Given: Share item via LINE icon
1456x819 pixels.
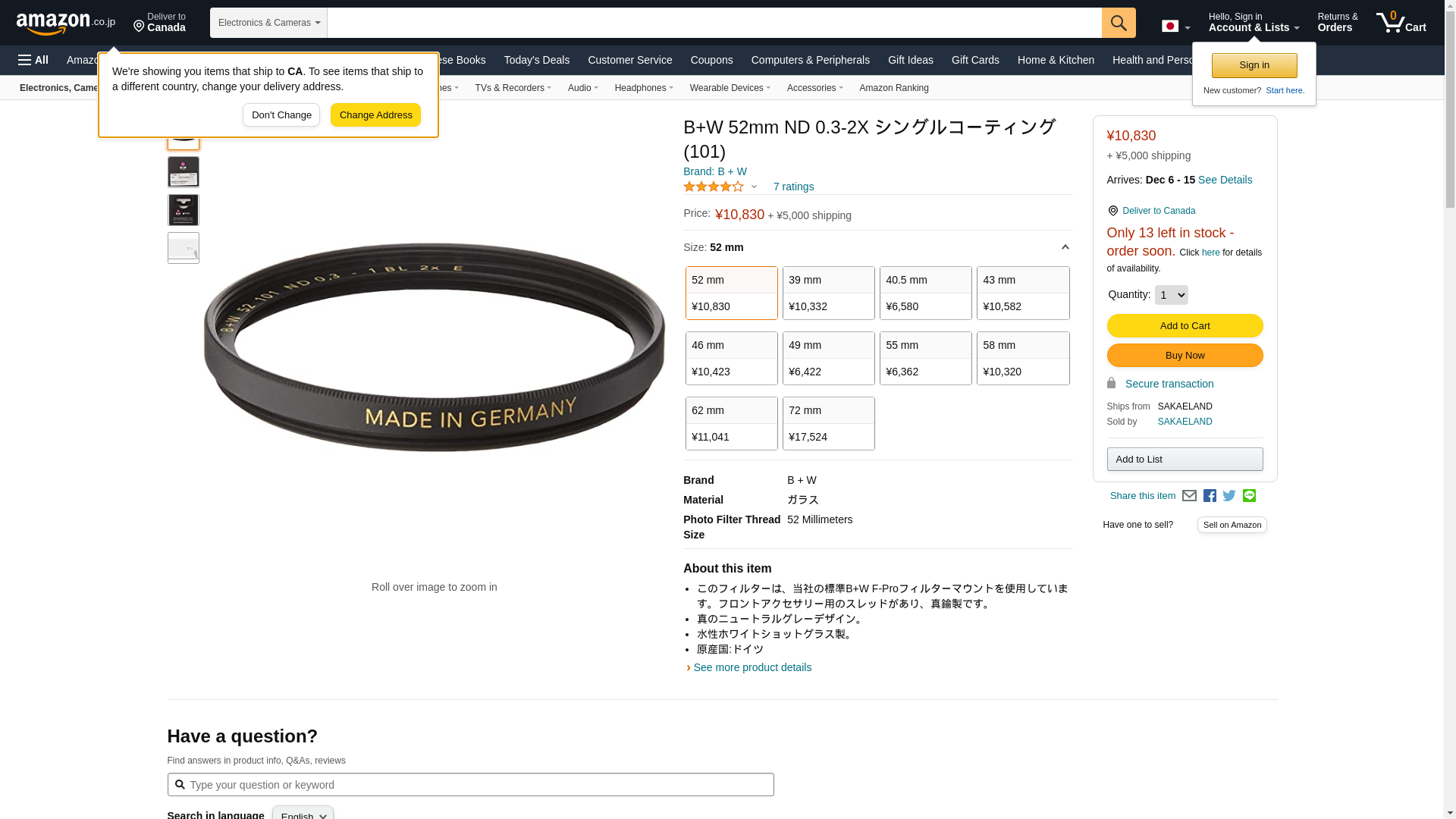Looking at the screenshot, I should tap(1249, 496).
